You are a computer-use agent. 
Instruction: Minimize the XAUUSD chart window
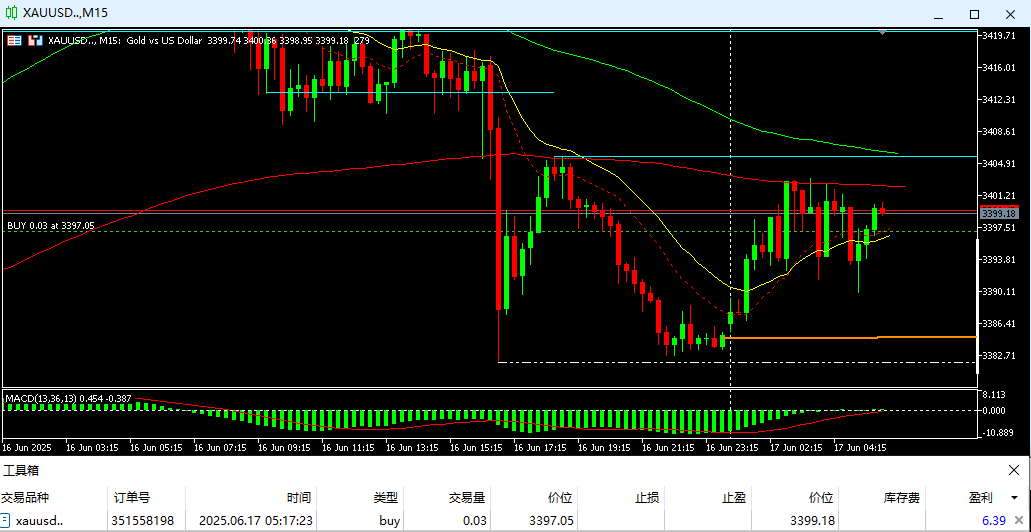coord(937,14)
